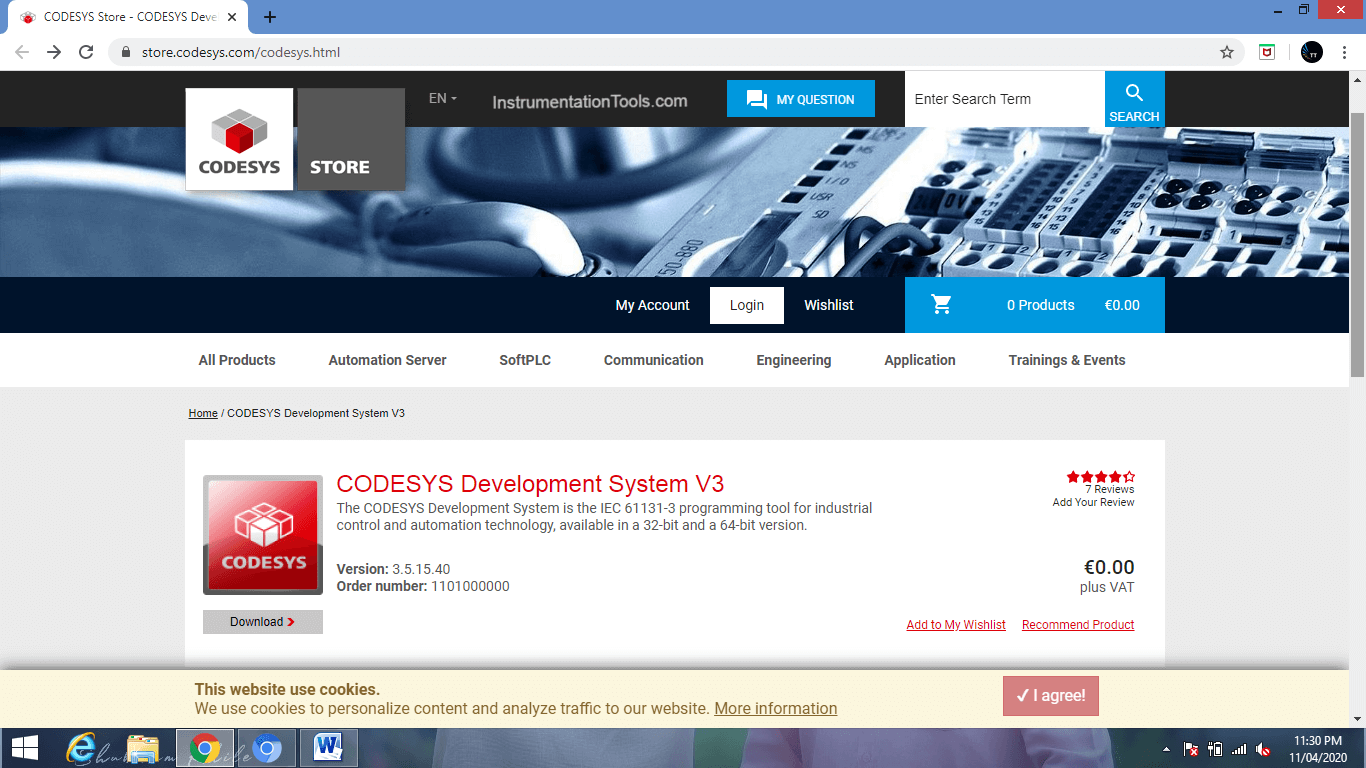Open the Wishlist link

829,305
